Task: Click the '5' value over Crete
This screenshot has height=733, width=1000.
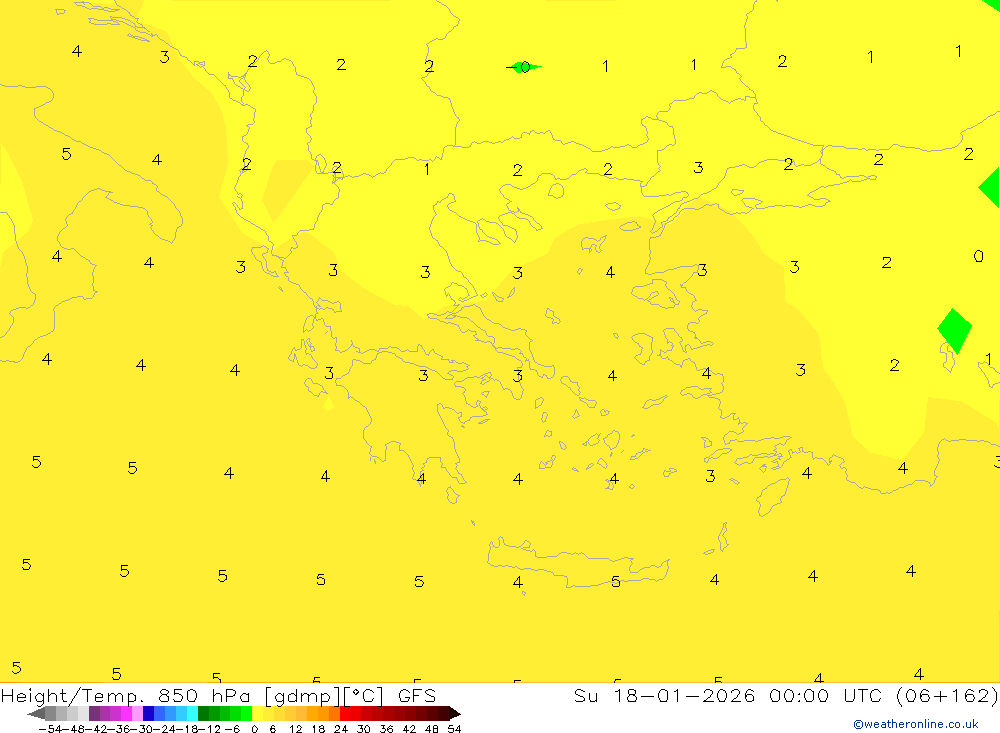Action: (615, 581)
